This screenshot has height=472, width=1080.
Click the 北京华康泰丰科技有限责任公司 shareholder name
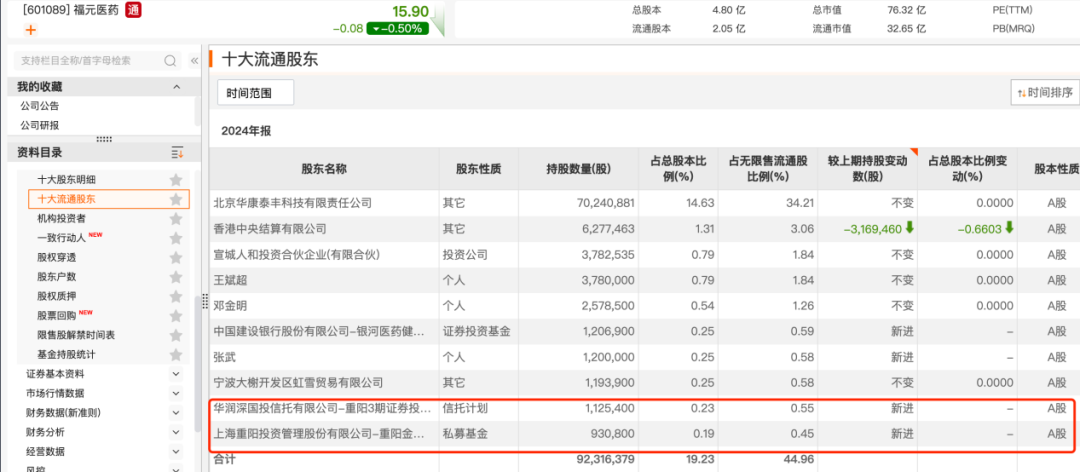click(x=293, y=203)
